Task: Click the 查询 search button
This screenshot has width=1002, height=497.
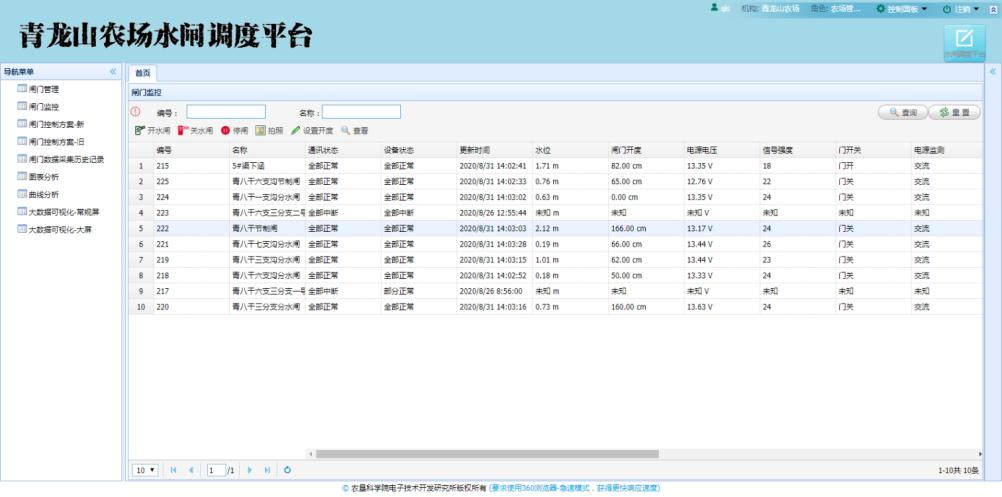Action: [x=902, y=112]
